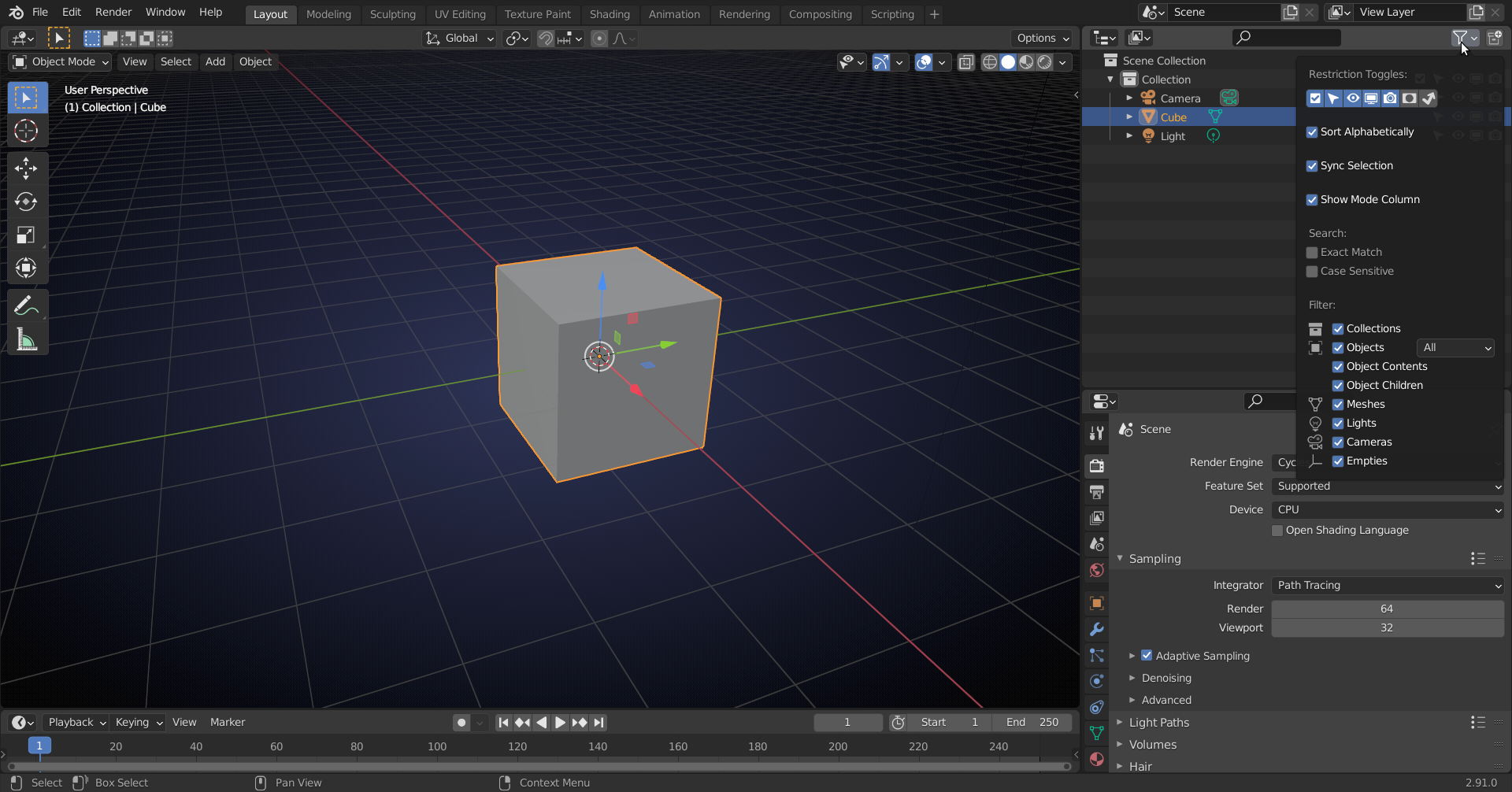
Task: Activate the Rotate tool
Action: click(x=26, y=202)
